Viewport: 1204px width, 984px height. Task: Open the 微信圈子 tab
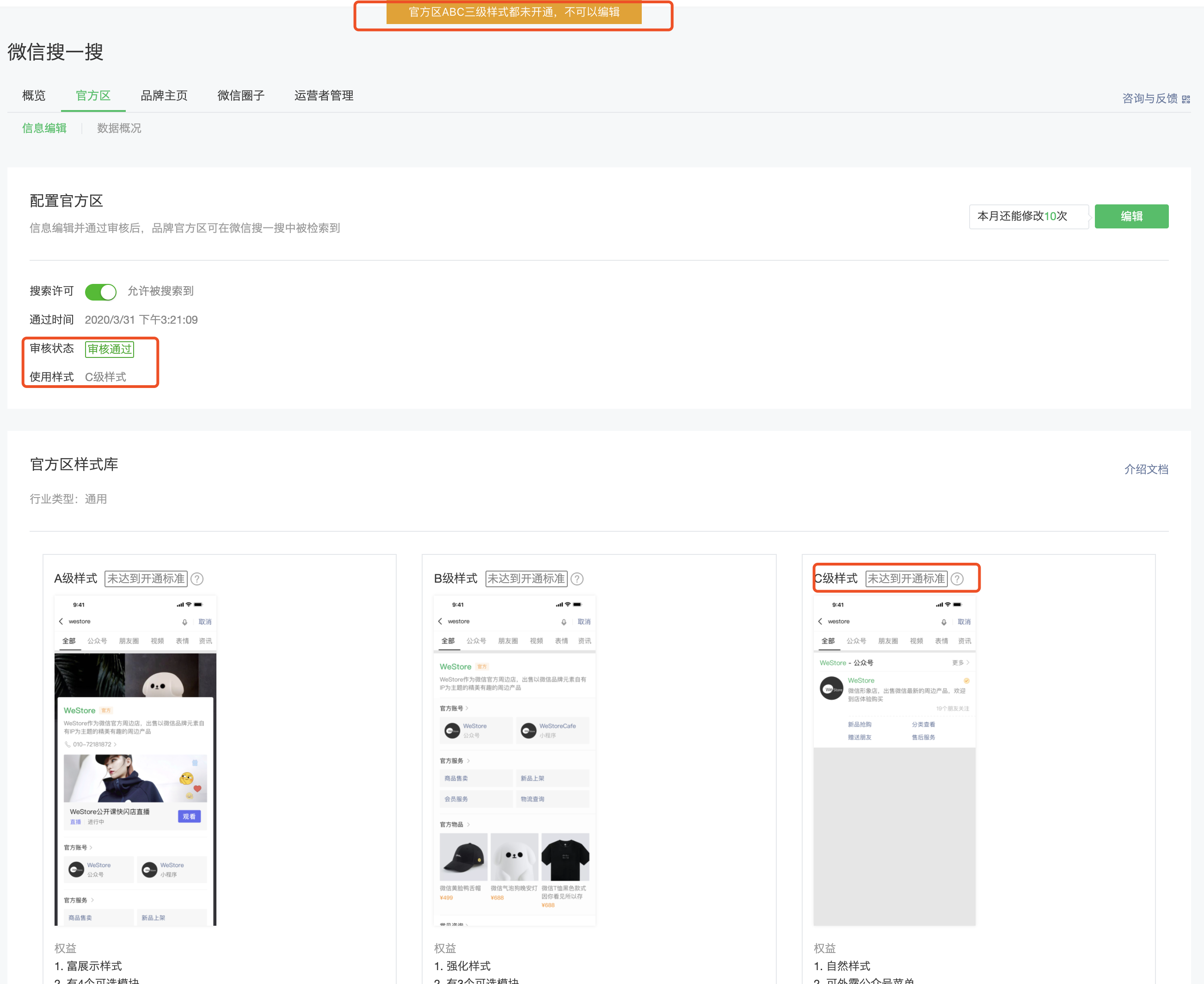[x=241, y=96]
